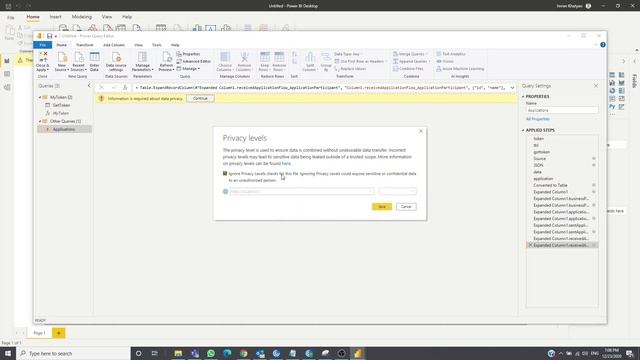Click the query Name input field
The height and width of the screenshot is (360, 640).
pyautogui.click(x=562, y=110)
